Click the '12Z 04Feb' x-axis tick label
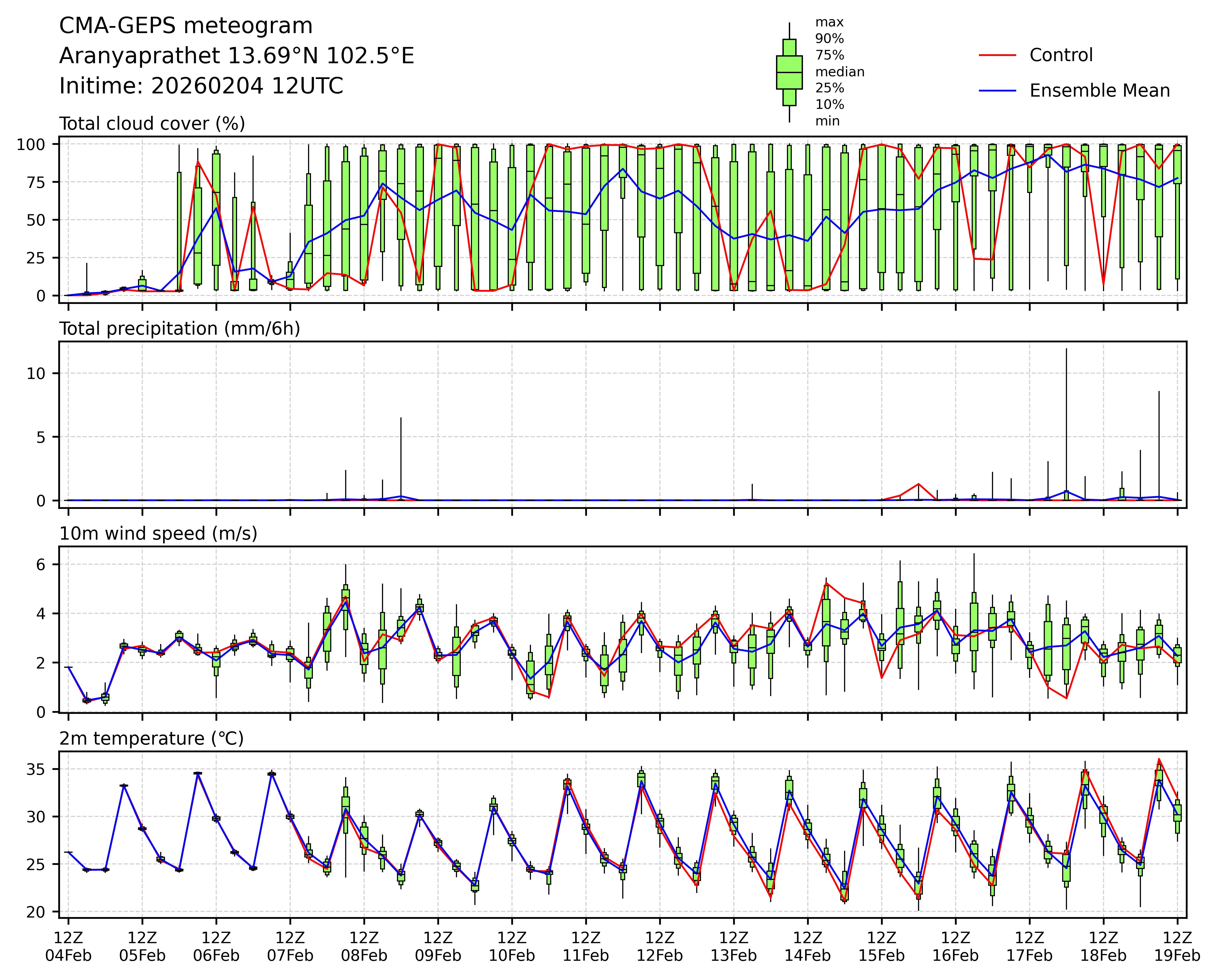The width and height of the screenshot is (1217, 980). pyautogui.click(x=68, y=947)
